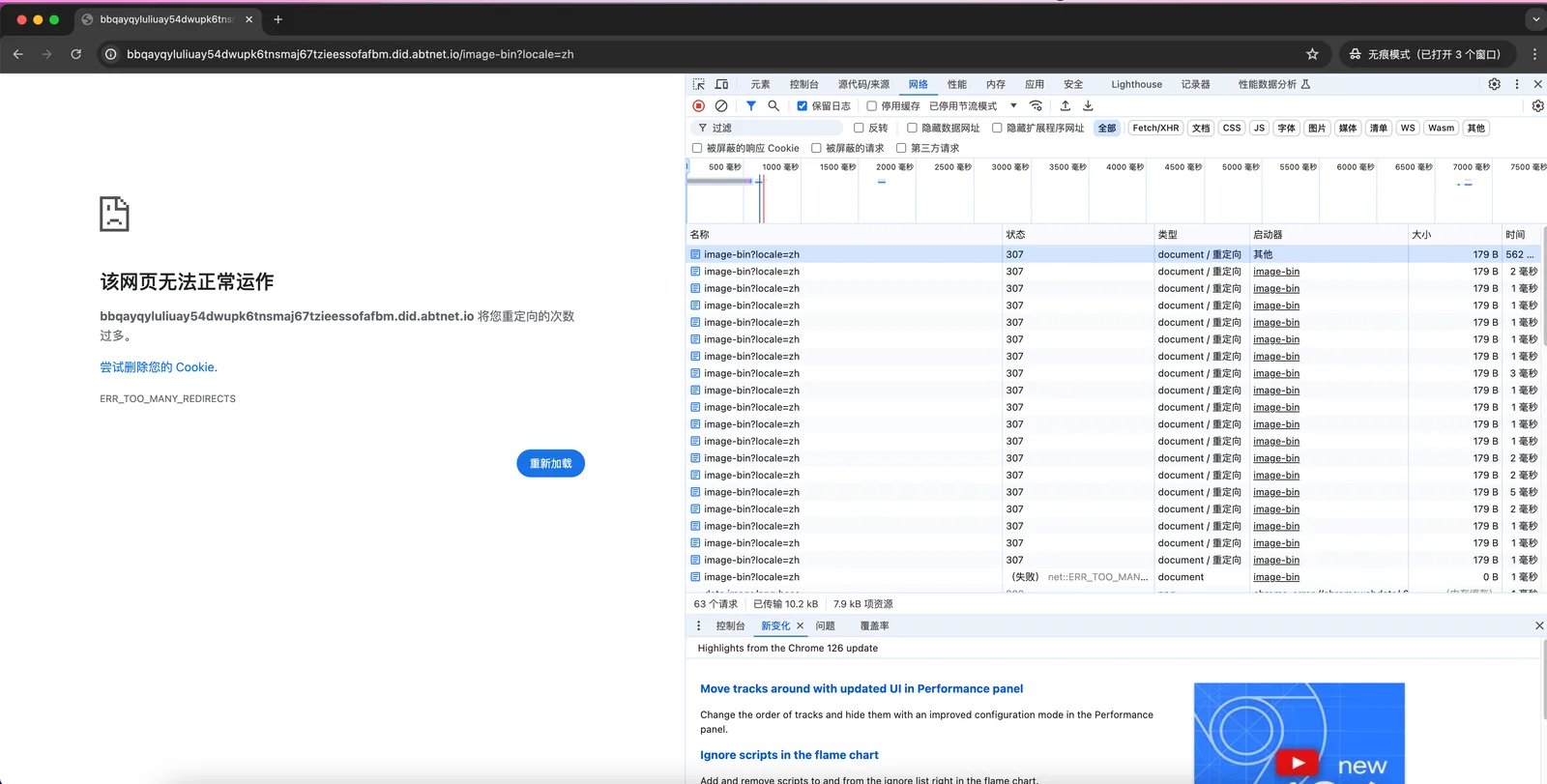Screen dimensions: 1547x784
Task: Open 问题 drawer tab
Action: coord(825,625)
